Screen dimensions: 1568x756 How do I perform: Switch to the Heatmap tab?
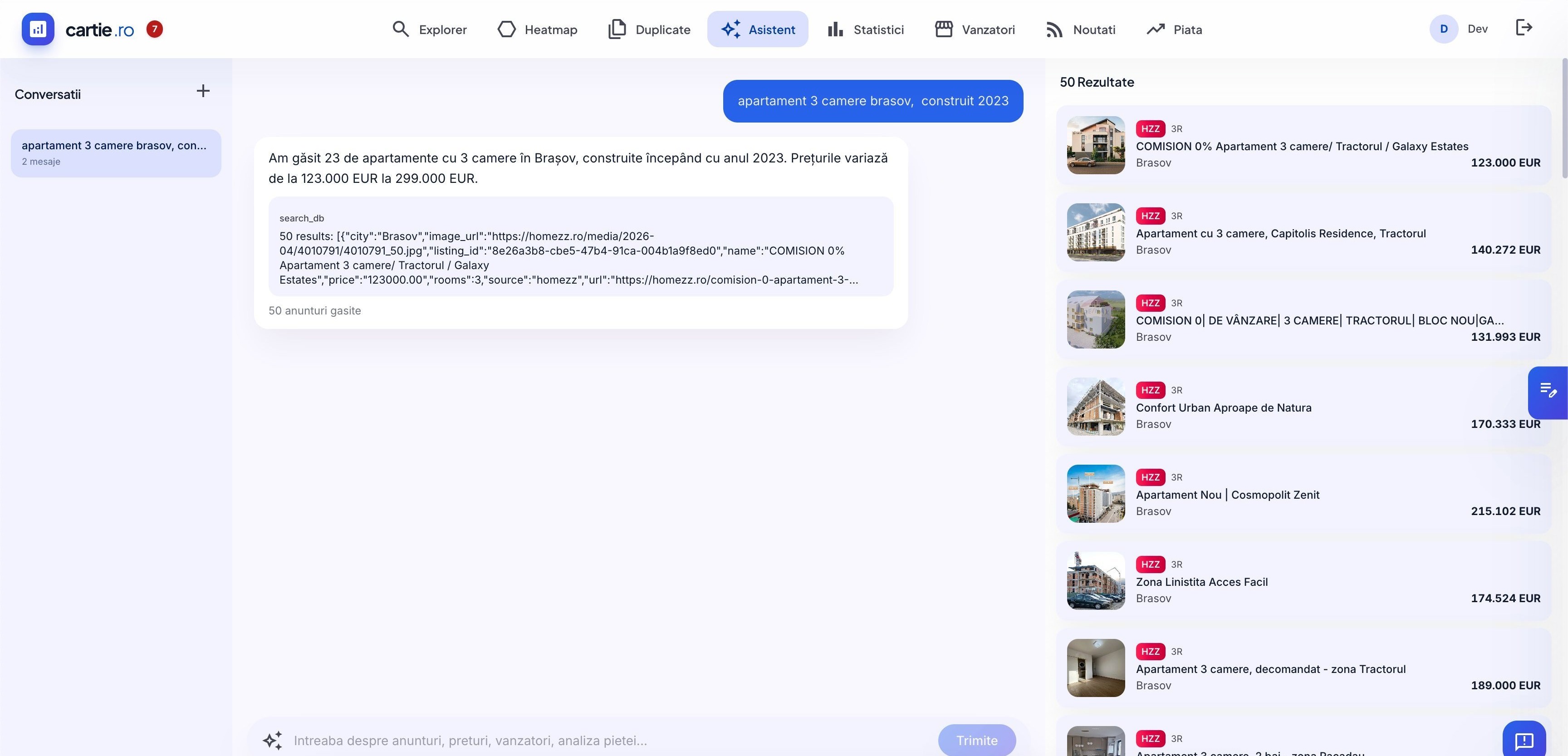click(x=537, y=29)
